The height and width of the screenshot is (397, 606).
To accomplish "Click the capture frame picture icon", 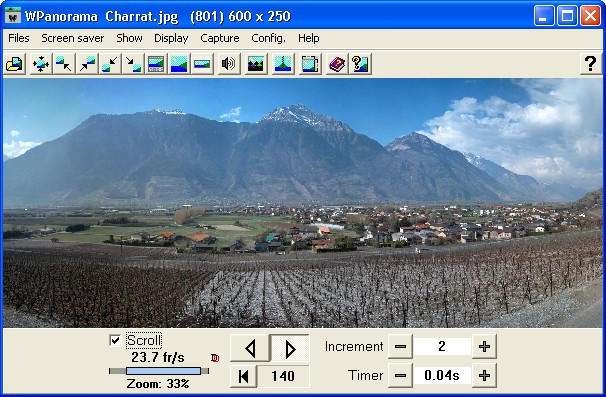I will [x=310, y=64].
